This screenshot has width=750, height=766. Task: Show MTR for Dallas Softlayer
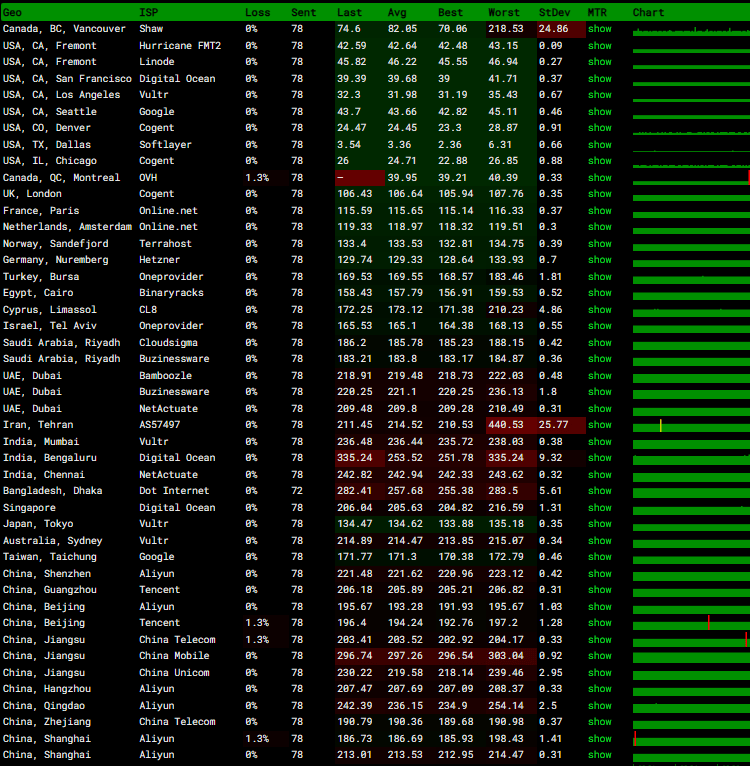pyautogui.click(x=600, y=145)
